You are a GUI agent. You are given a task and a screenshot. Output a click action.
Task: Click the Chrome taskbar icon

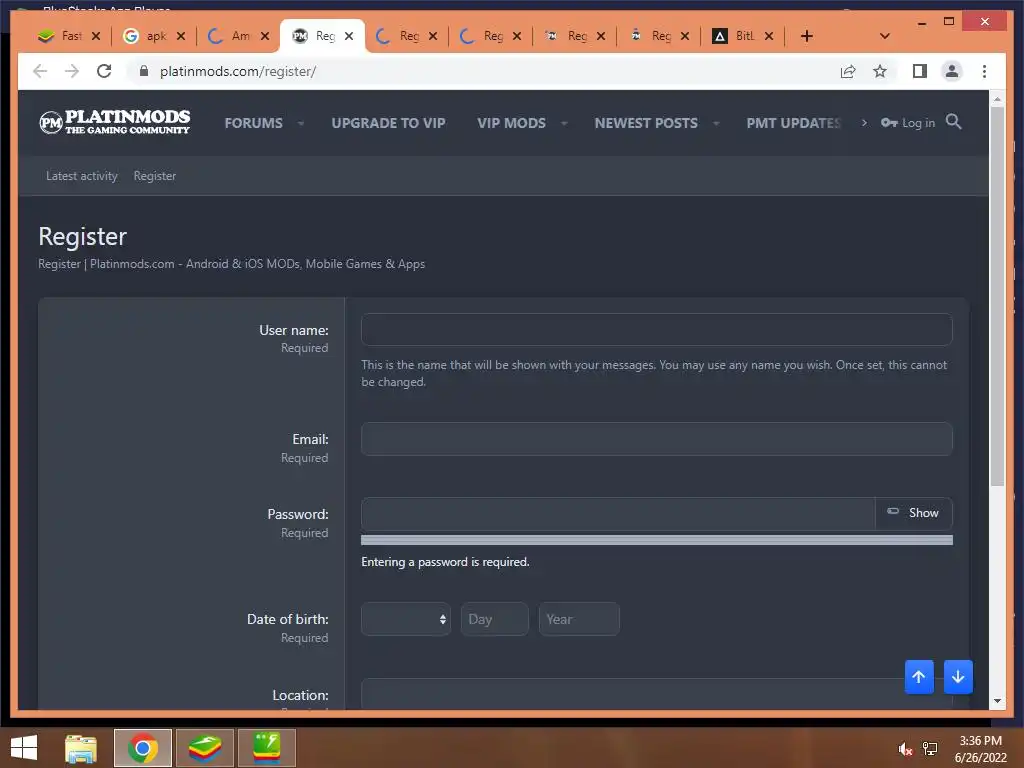143,748
